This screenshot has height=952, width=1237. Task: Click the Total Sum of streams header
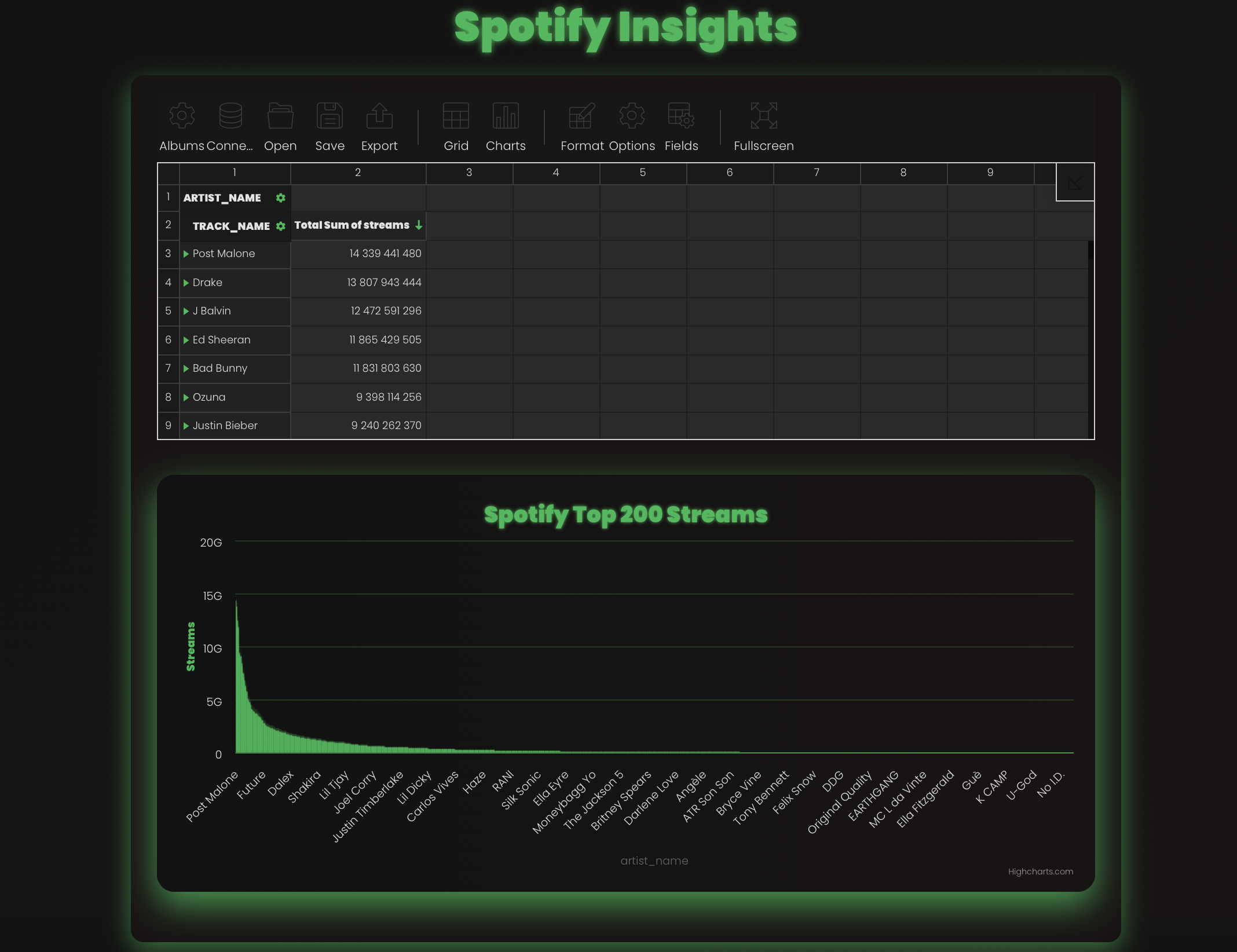pos(358,226)
